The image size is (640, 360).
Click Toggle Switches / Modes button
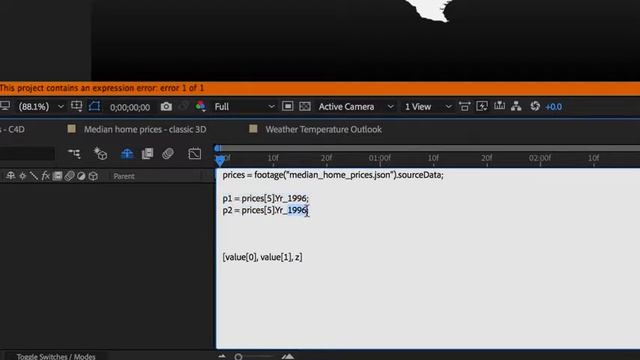pos(56,356)
